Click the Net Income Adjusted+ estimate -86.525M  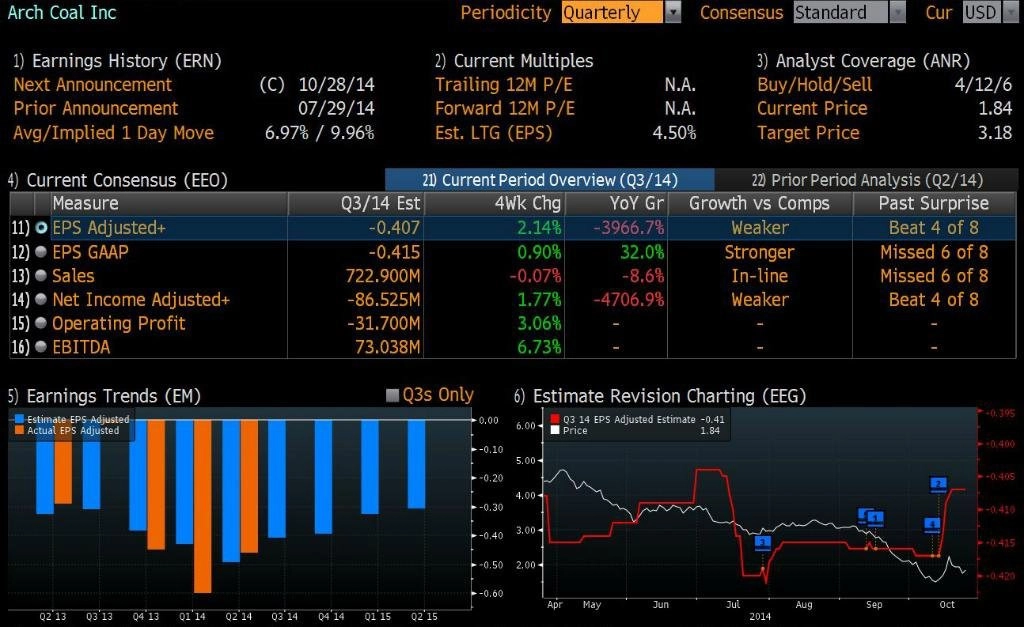[x=383, y=299]
